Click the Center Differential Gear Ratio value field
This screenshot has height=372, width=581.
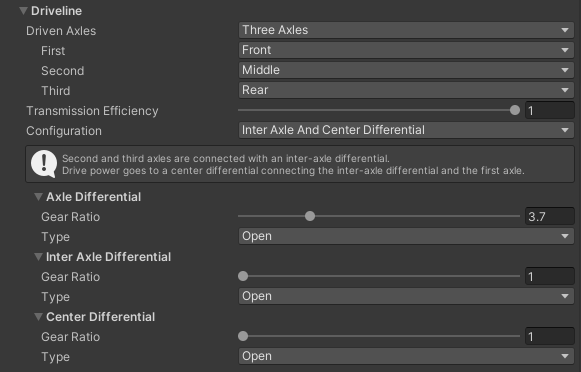[x=550, y=336]
